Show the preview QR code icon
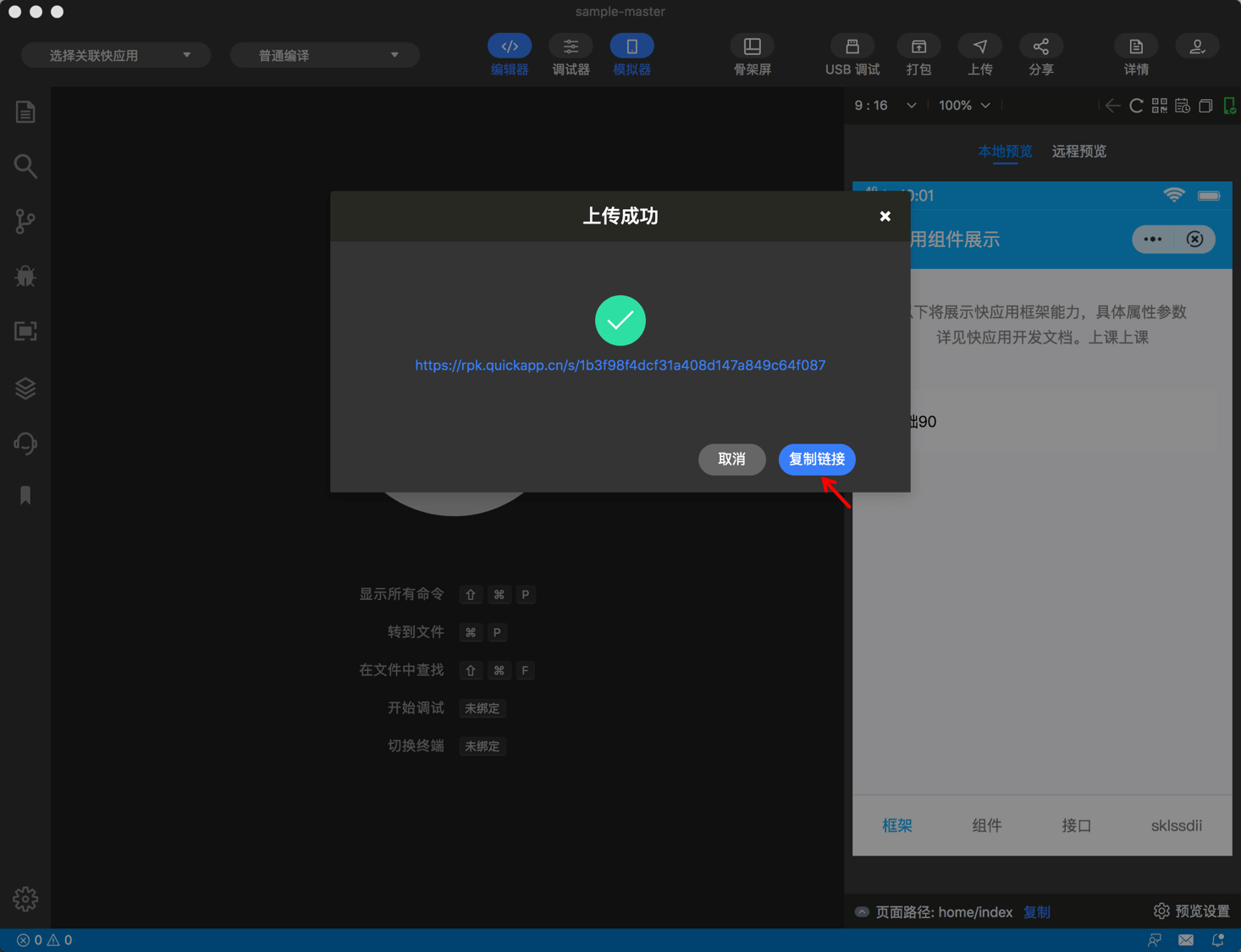 [x=1159, y=105]
